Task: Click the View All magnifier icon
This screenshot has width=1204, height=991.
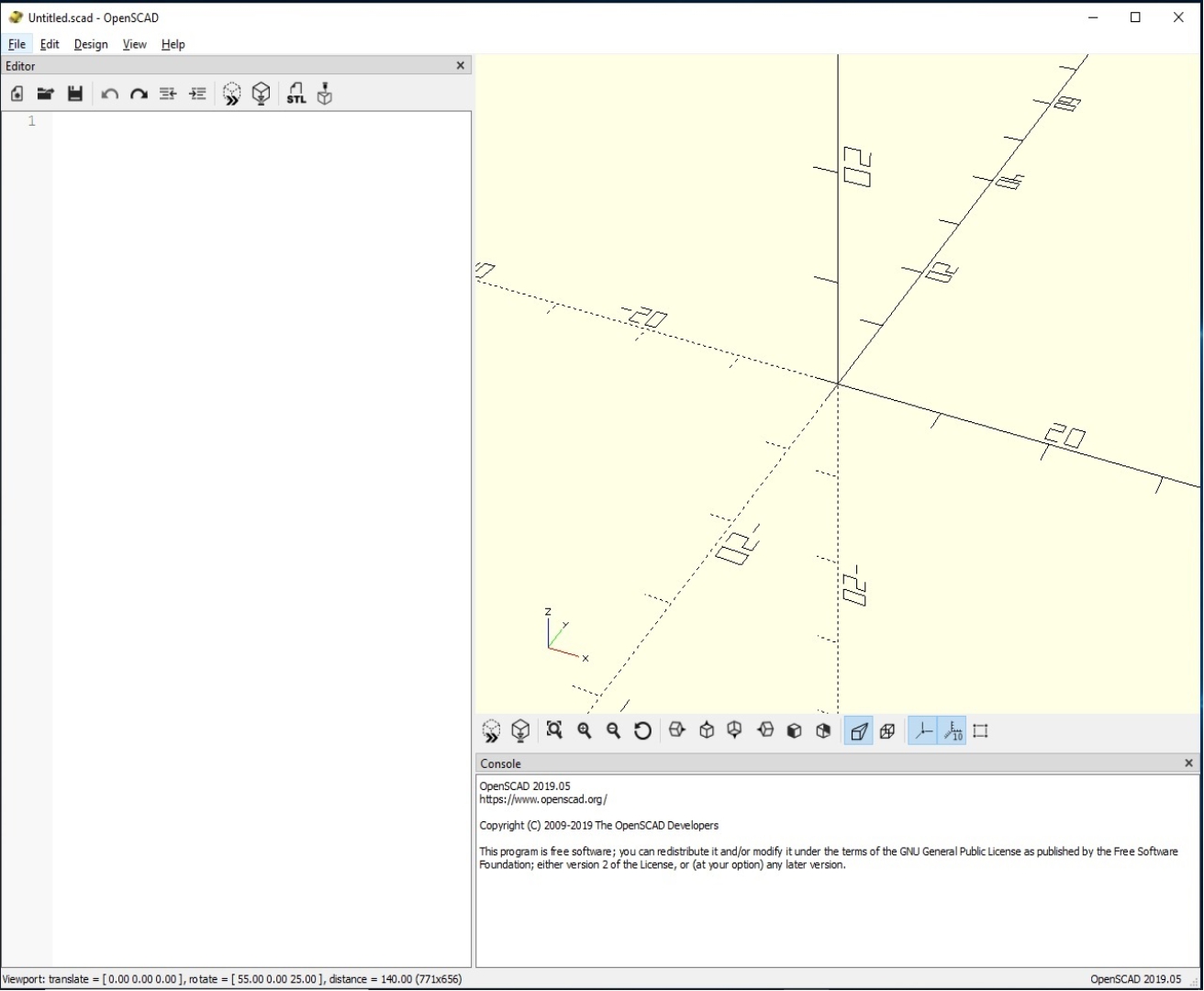Action: coord(554,730)
